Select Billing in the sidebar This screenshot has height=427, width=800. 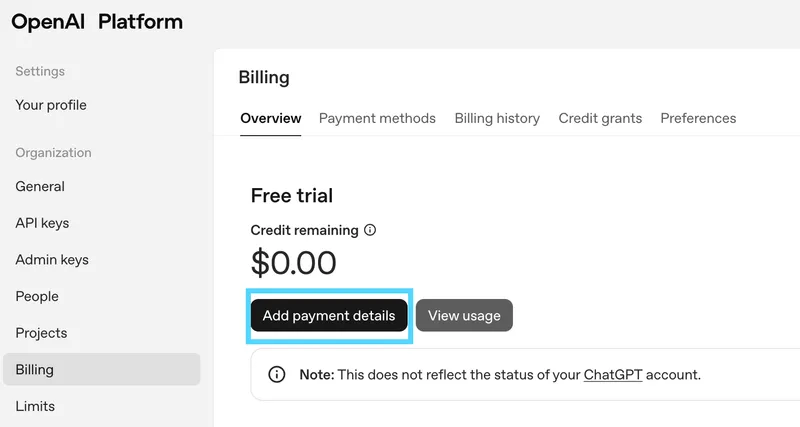click(x=102, y=369)
